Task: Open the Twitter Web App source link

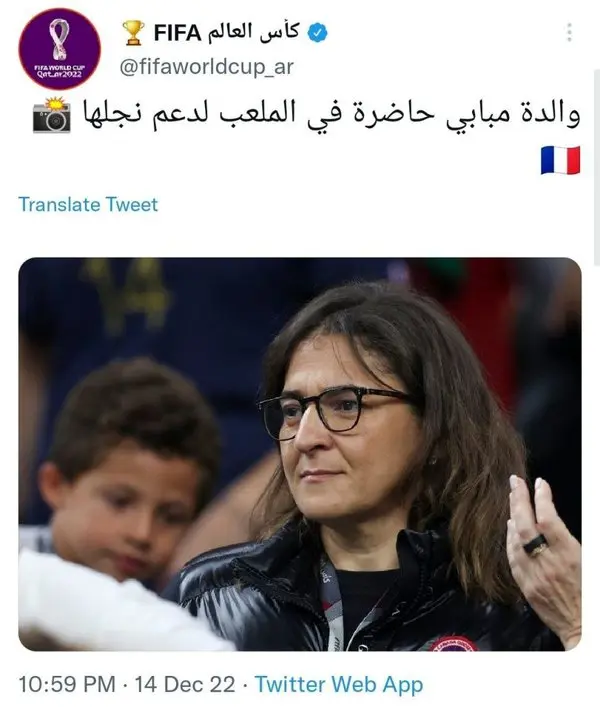Action: coord(339,684)
